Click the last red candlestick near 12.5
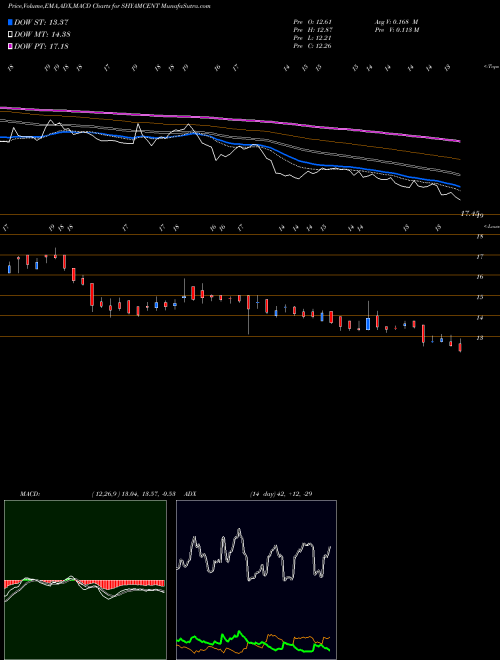The image size is (500, 660). click(460, 347)
